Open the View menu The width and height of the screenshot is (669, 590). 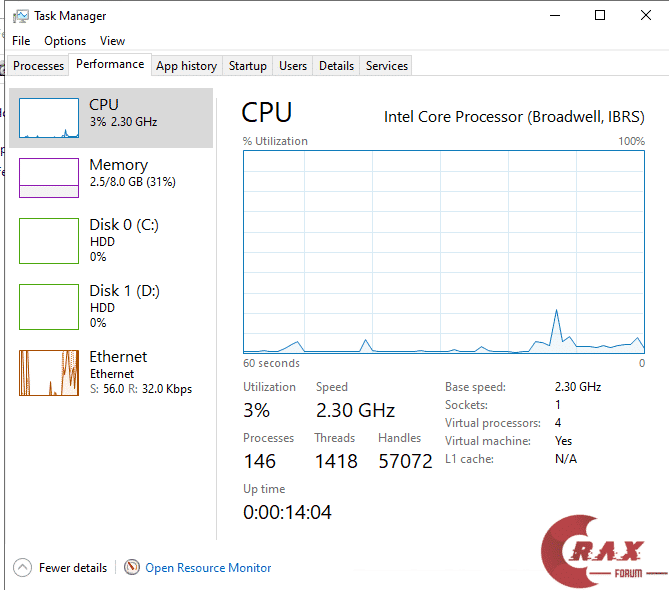pos(113,41)
